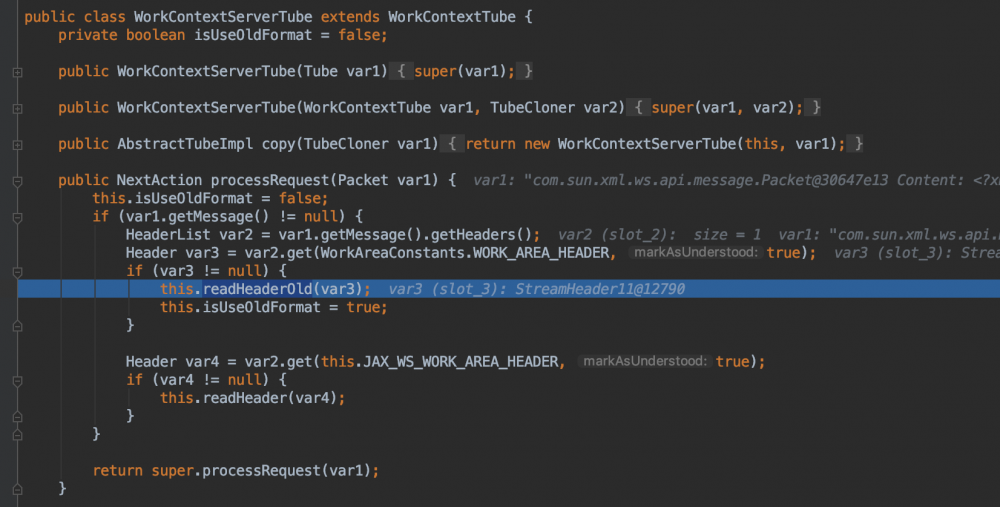
Task: Click the 'Packet' parameter type
Action: pos(362,180)
